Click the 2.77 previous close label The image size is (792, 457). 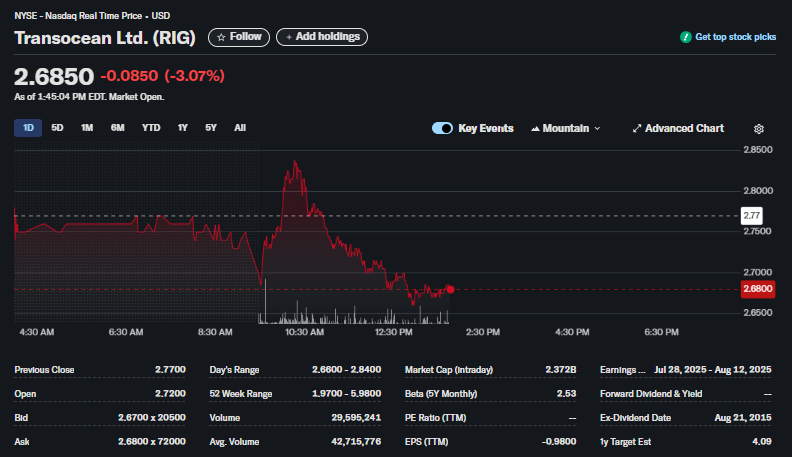[752, 216]
